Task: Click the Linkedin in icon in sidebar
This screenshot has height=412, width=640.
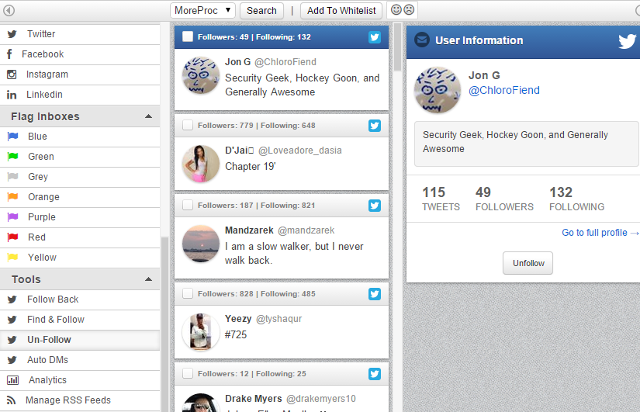Action: click(11, 95)
